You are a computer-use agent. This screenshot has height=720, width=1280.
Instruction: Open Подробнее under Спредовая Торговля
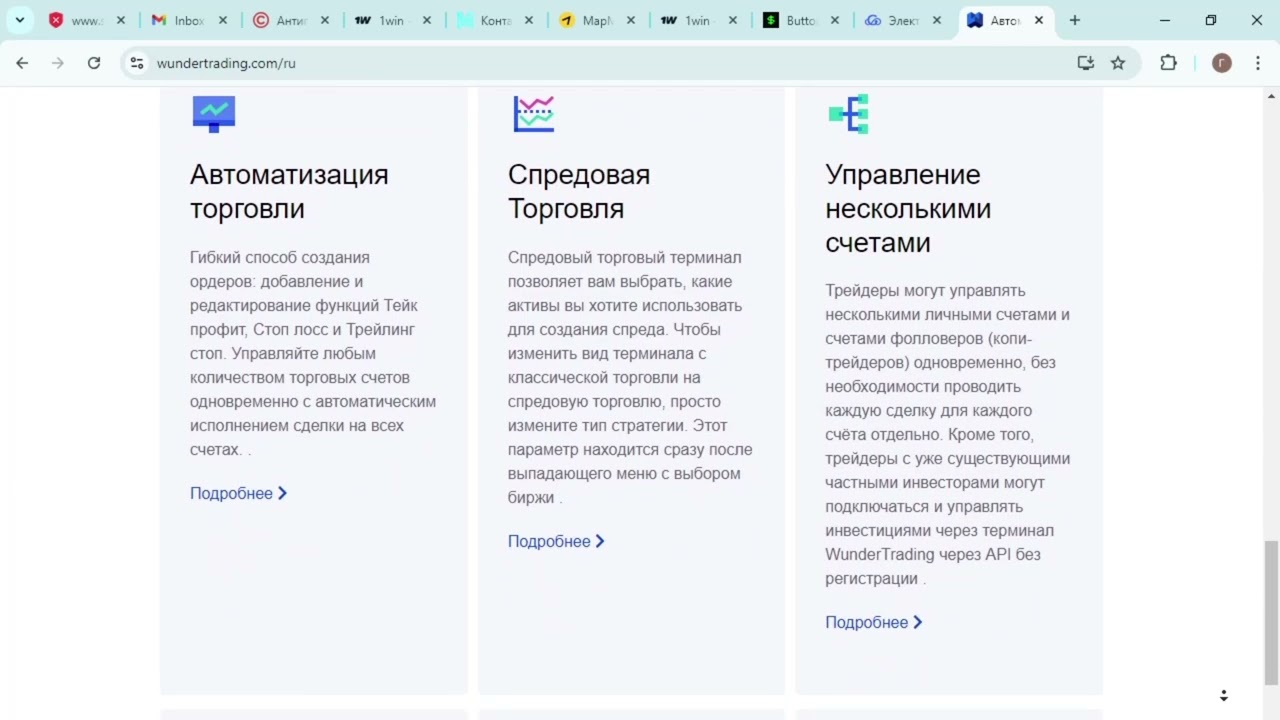pos(556,541)
